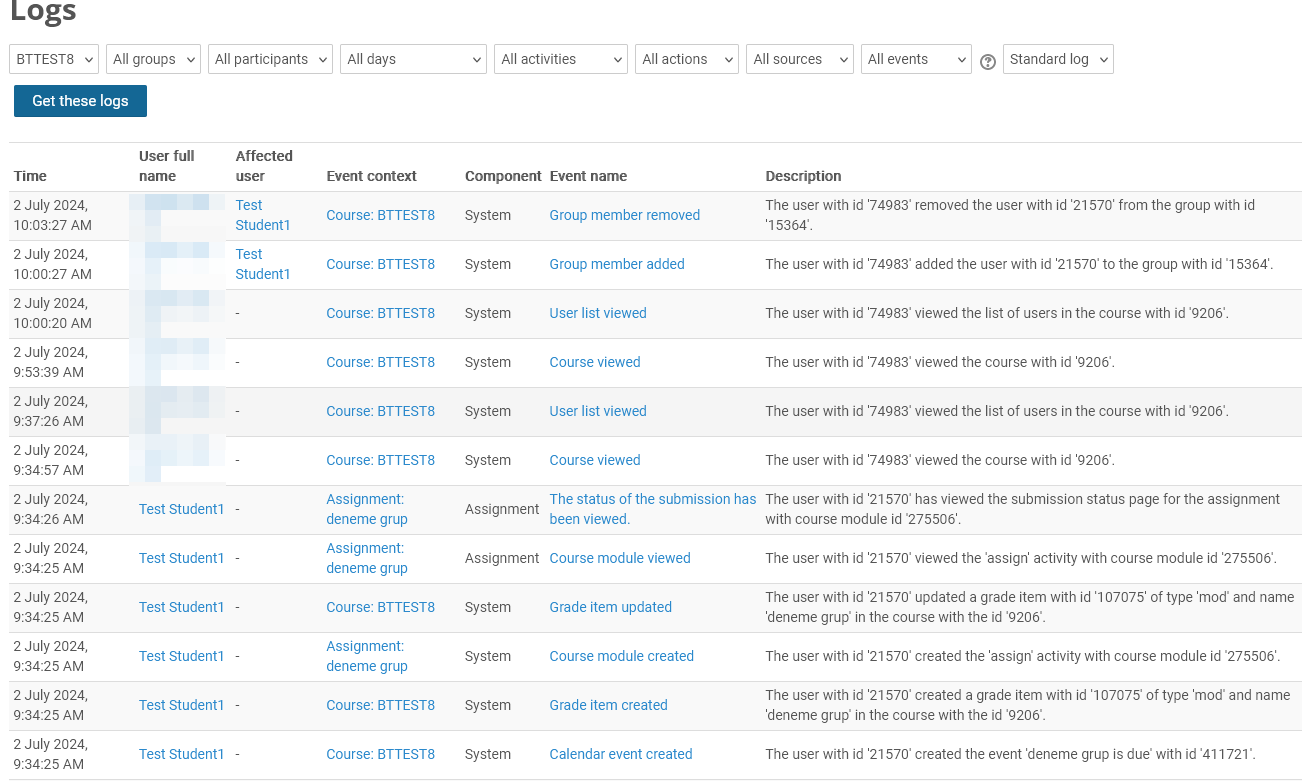Click the Component column header
This screenshot has height=781, width=1302.
[x=503, y=176]
